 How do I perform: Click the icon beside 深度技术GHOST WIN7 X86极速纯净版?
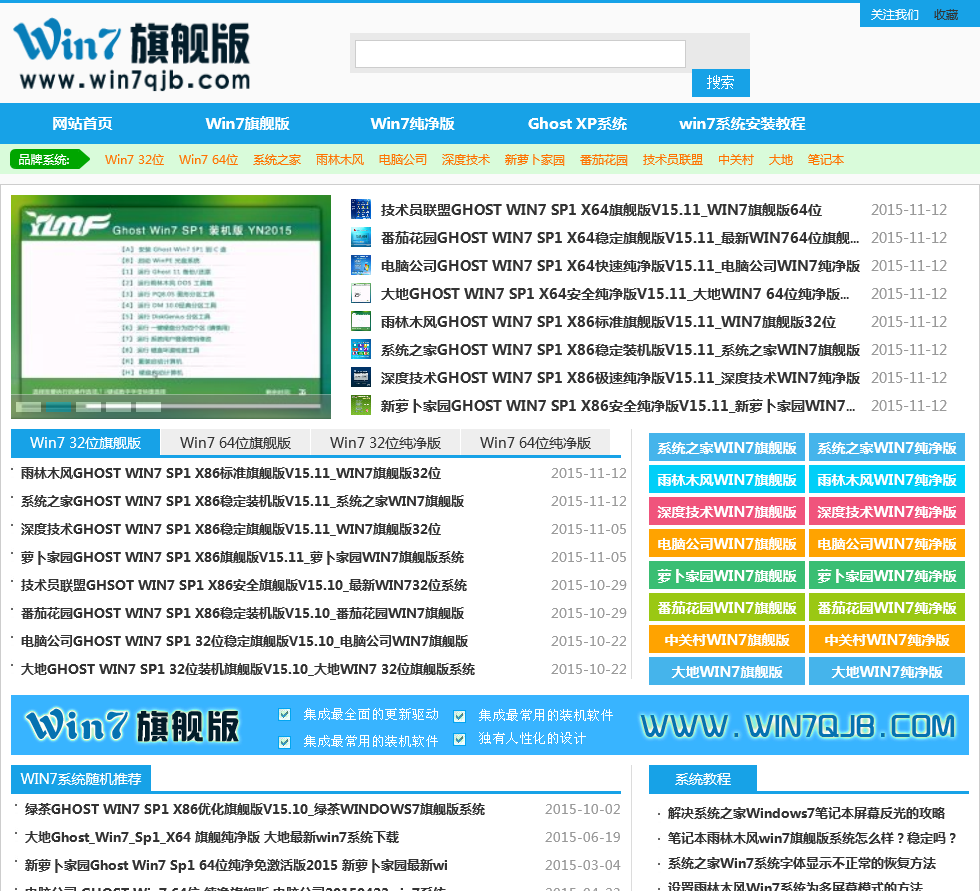click(361, 377)
